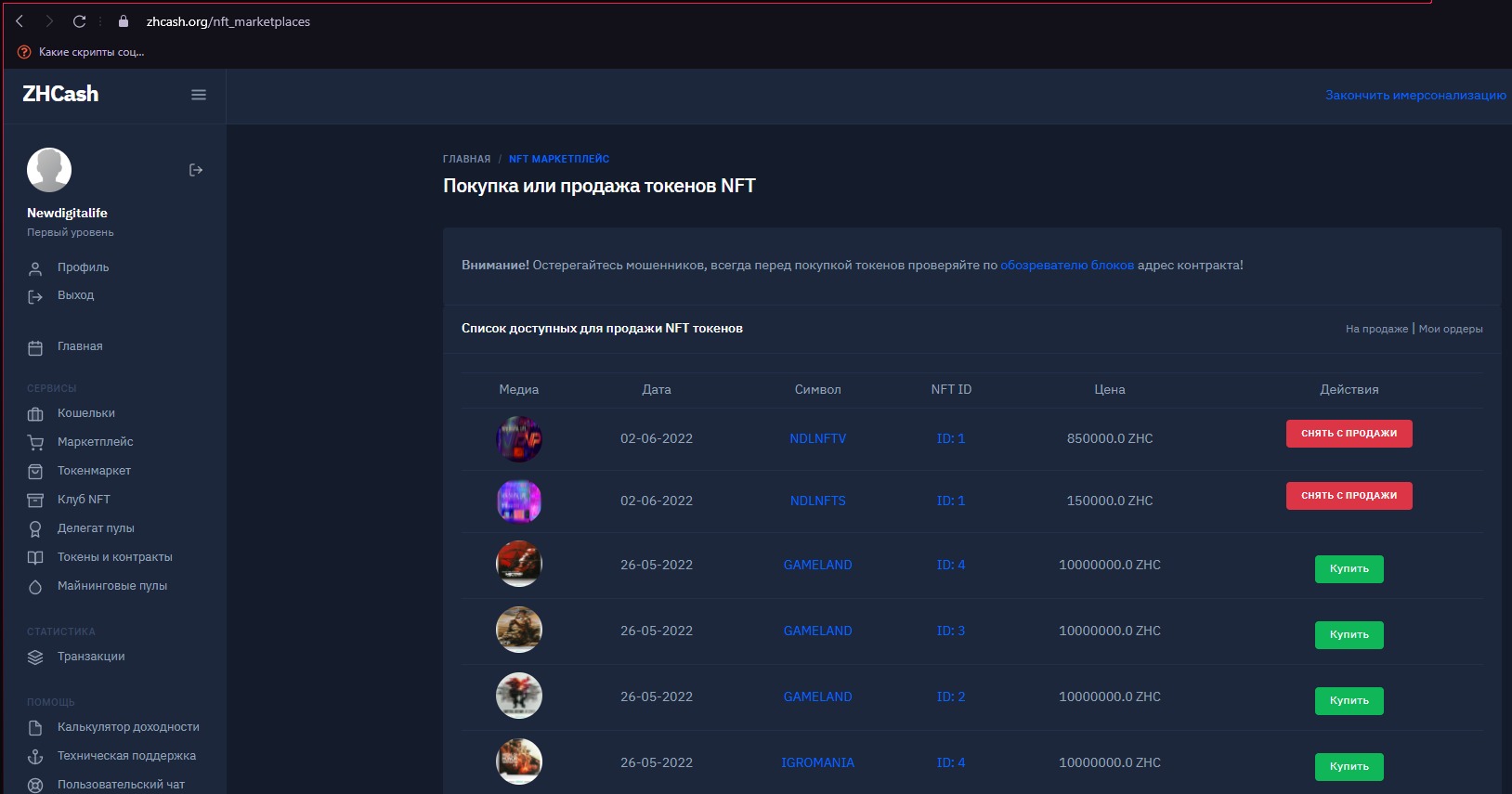Open the Кошельки wallets icon
The height and width of the screenshot is (794, 1512).
tap(35, 414)
